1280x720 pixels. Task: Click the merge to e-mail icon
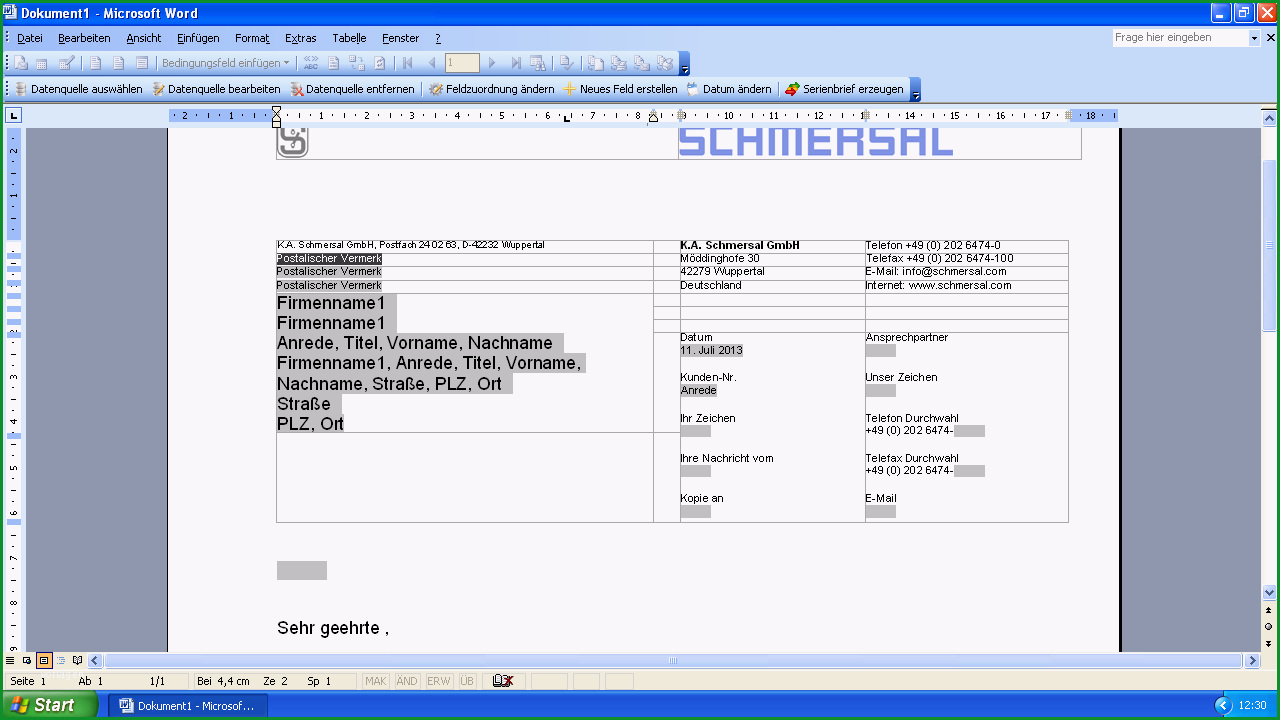[x=641, y=63]
